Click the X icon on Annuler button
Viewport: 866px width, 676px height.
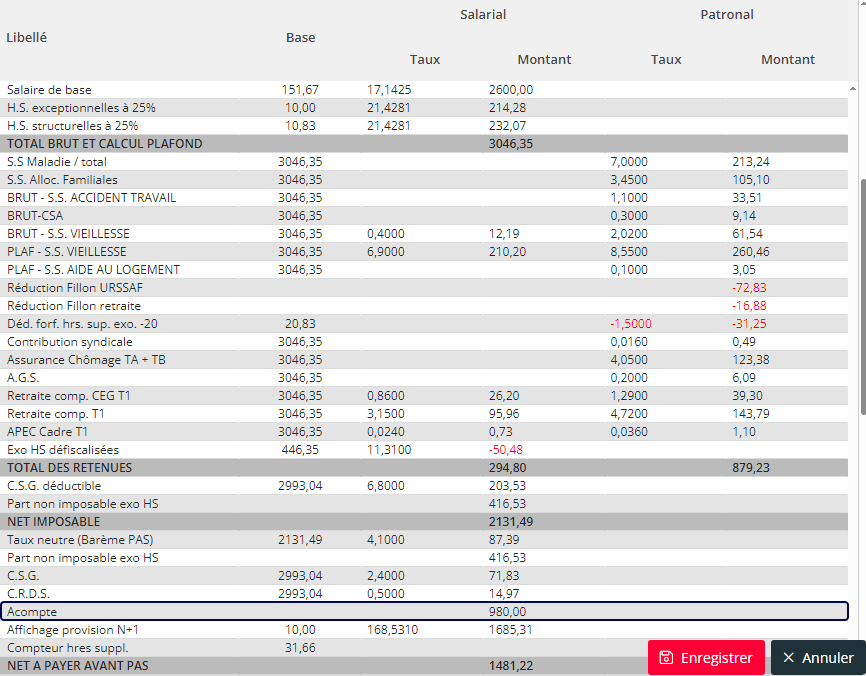[x=789, y=658]
